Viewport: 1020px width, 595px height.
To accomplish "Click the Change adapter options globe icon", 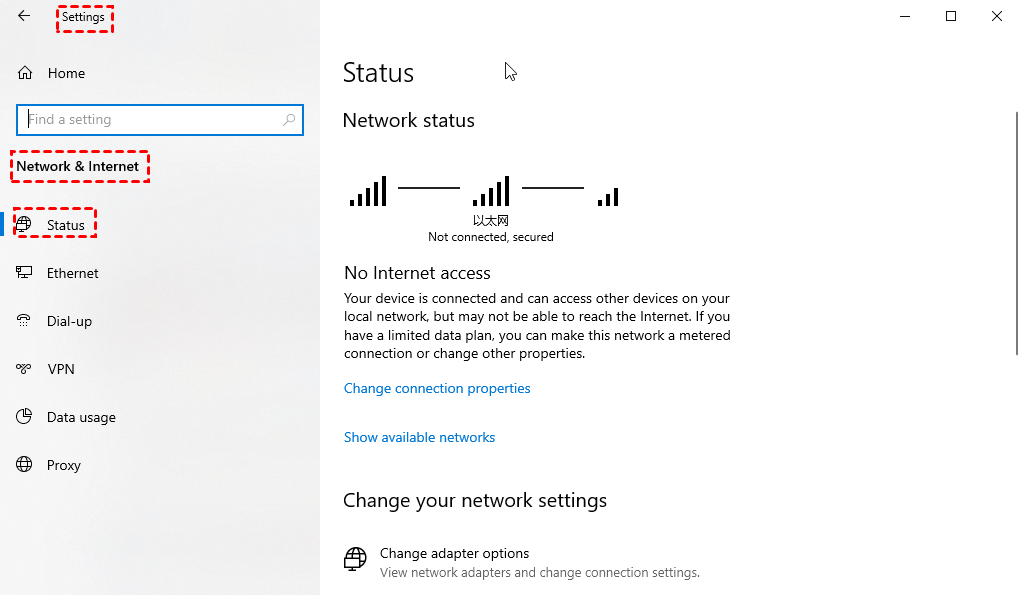I will (355, 559).
